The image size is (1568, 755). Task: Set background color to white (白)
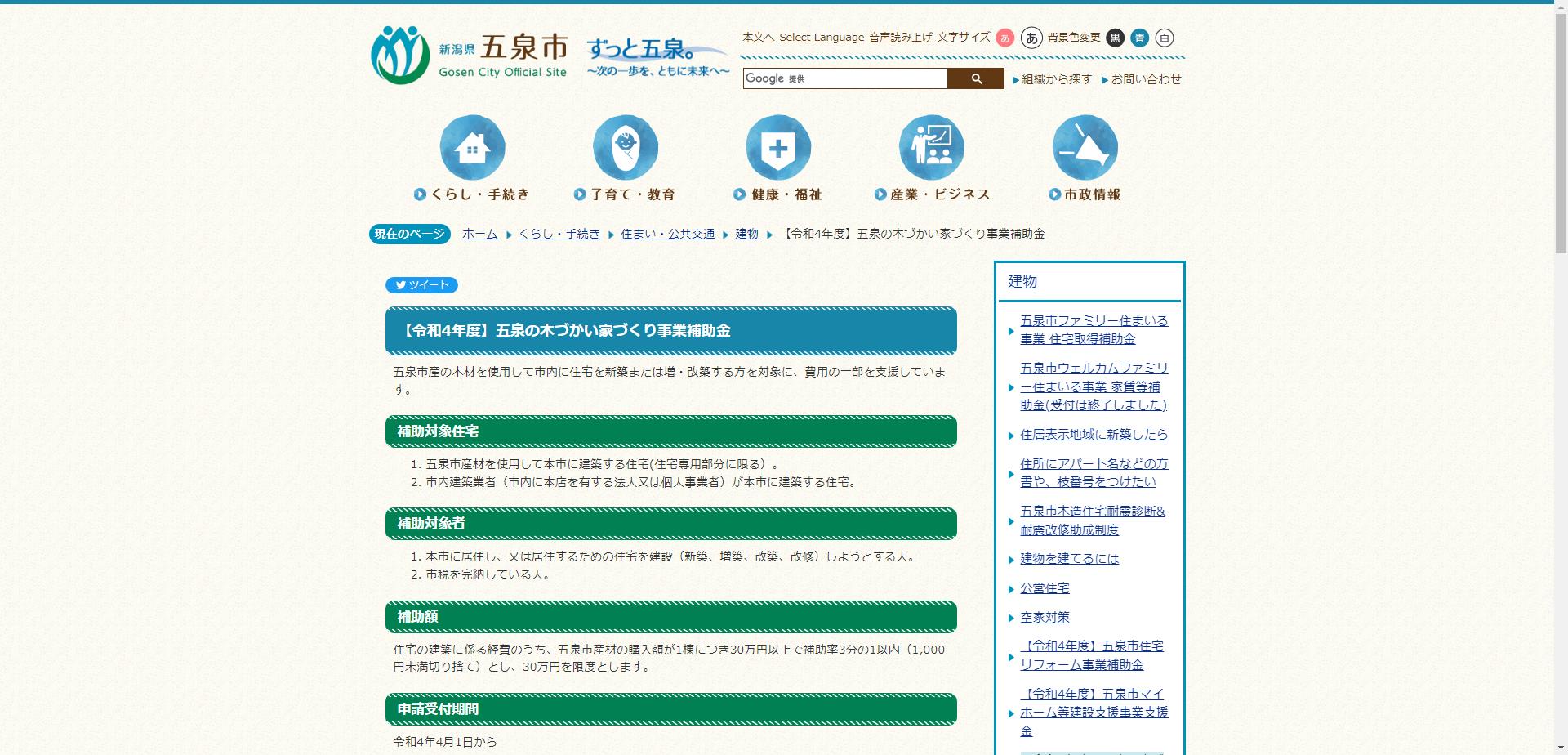point(1165,38)
